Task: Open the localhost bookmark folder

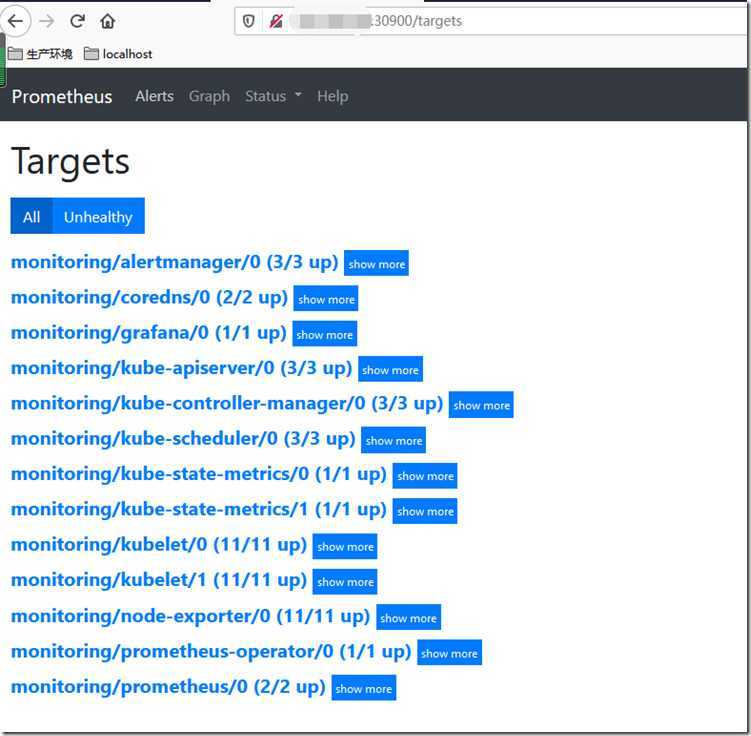Action: coord(118,54)
